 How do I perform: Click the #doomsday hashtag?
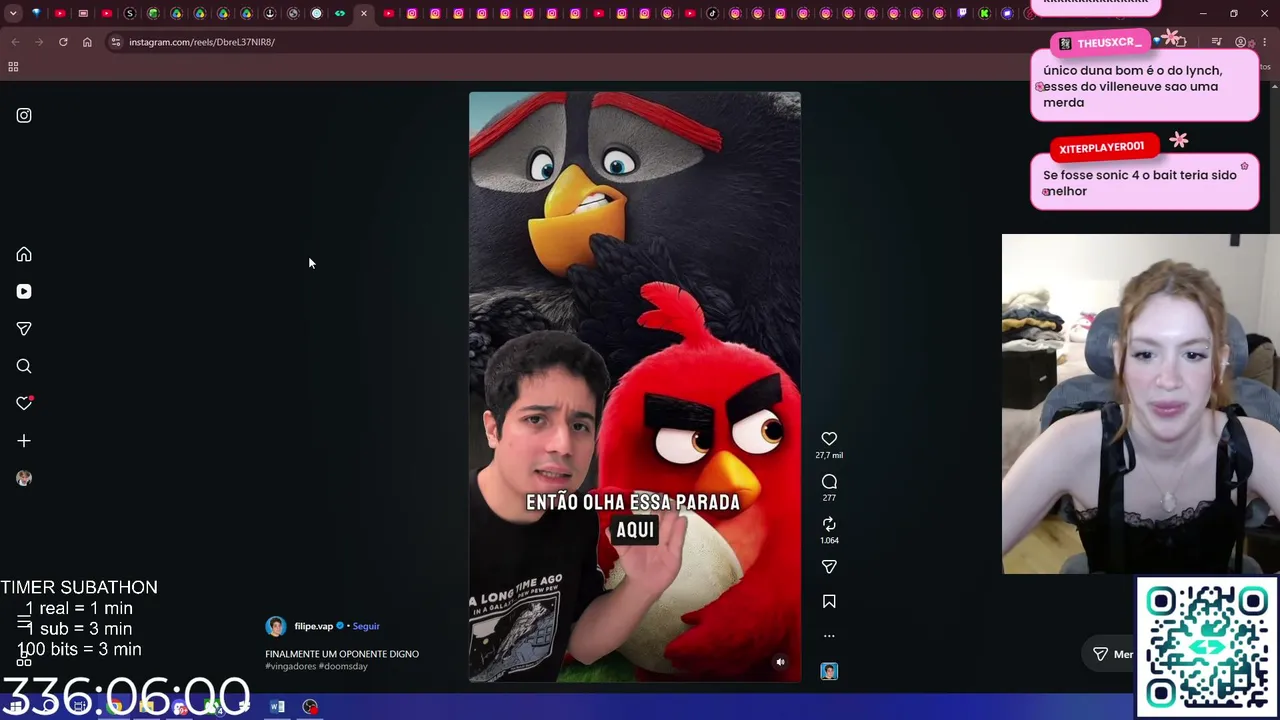tap(343, 666)
